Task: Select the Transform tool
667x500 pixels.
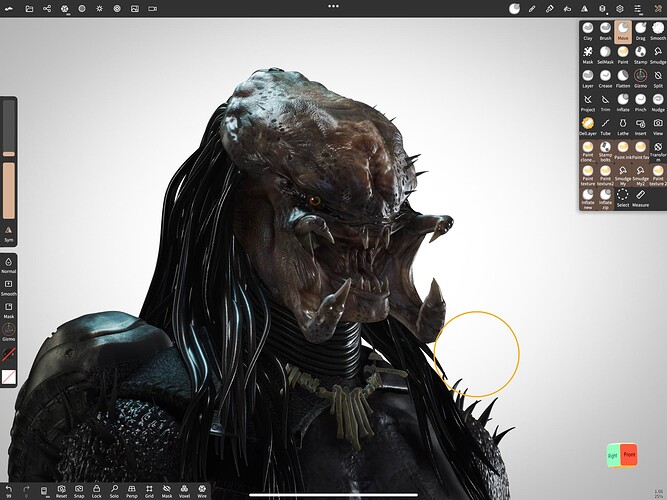Action: 658,151
